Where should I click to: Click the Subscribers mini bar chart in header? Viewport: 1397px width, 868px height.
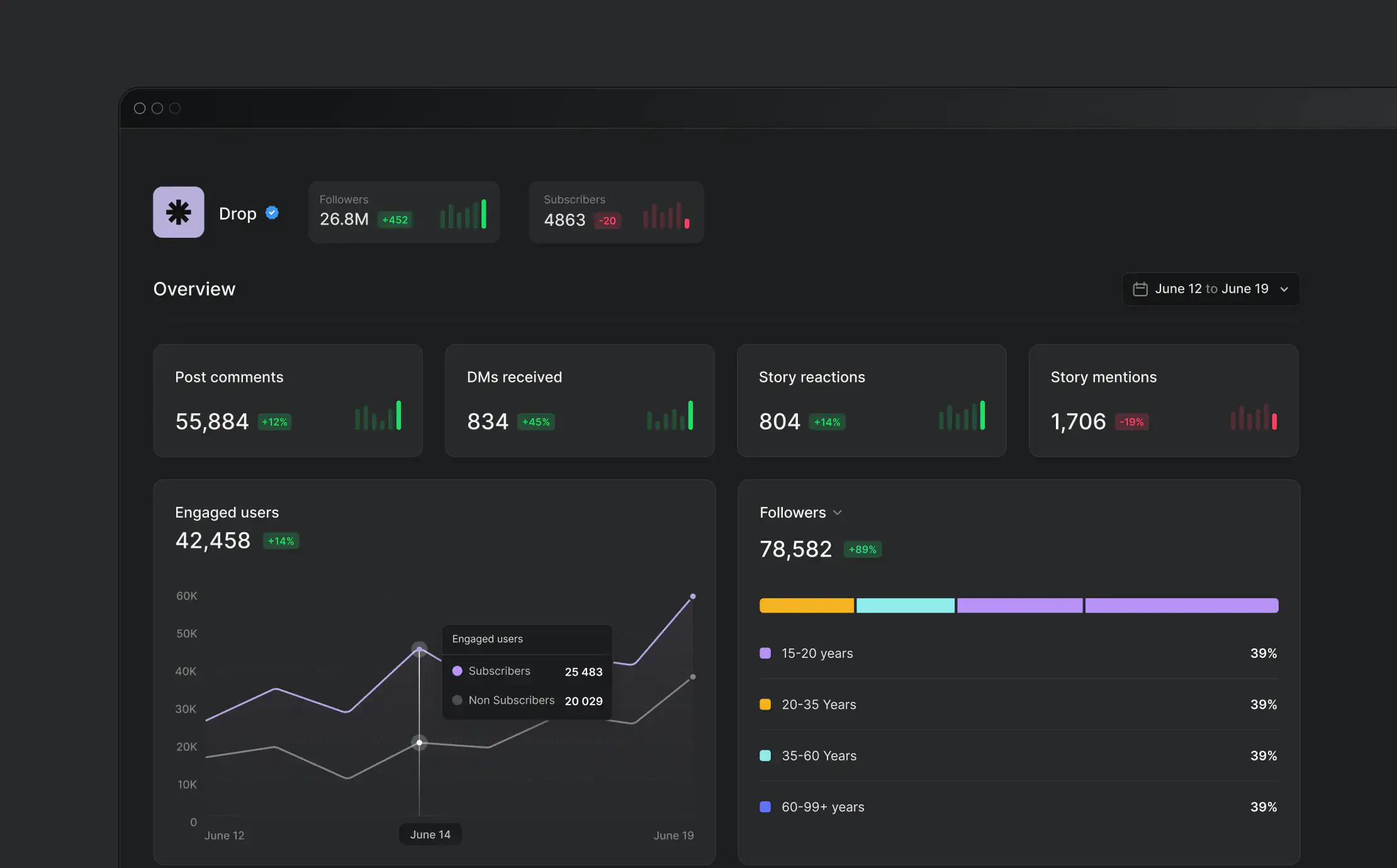coord(666,215)
